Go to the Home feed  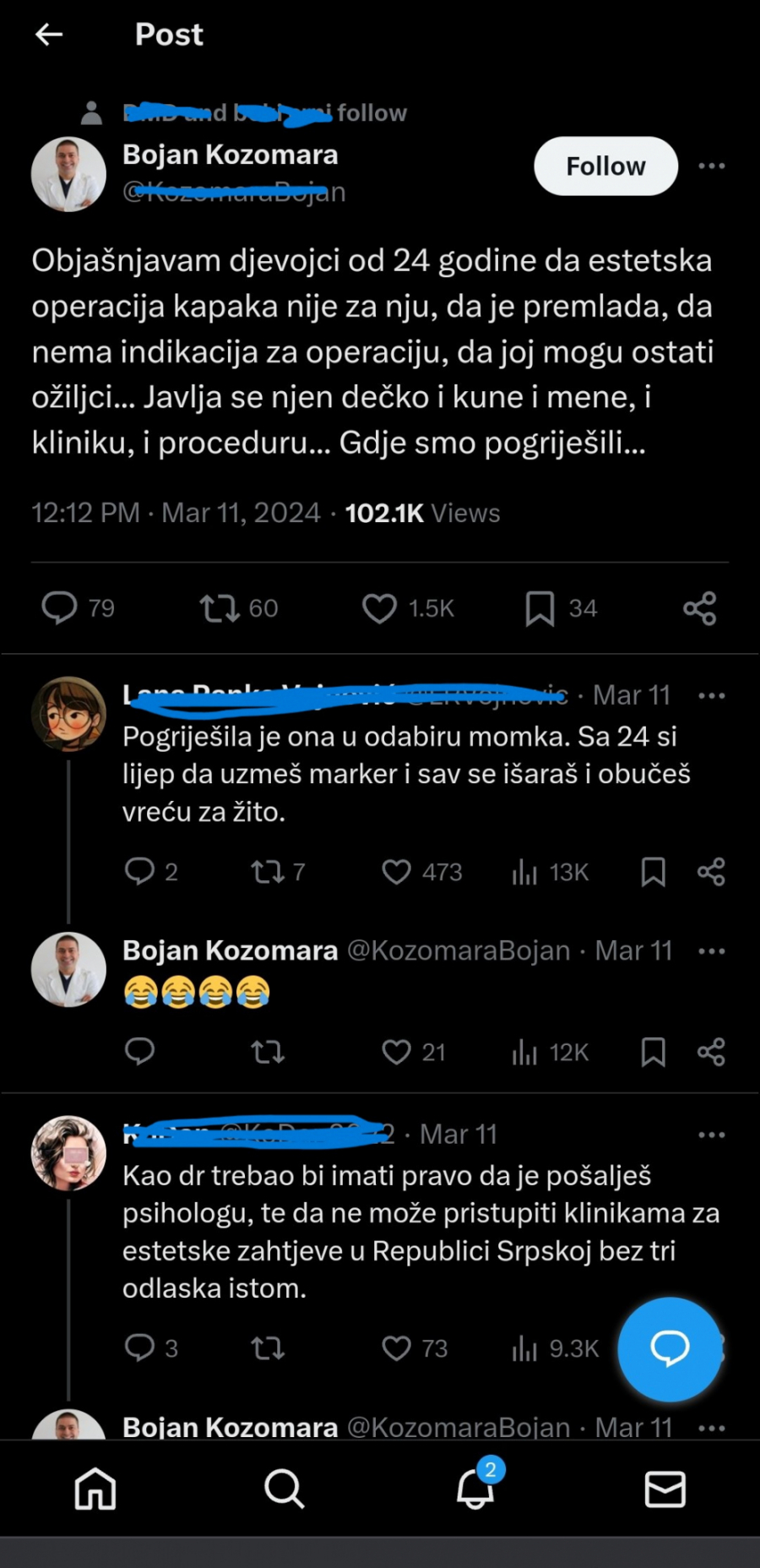point(95,1489)
